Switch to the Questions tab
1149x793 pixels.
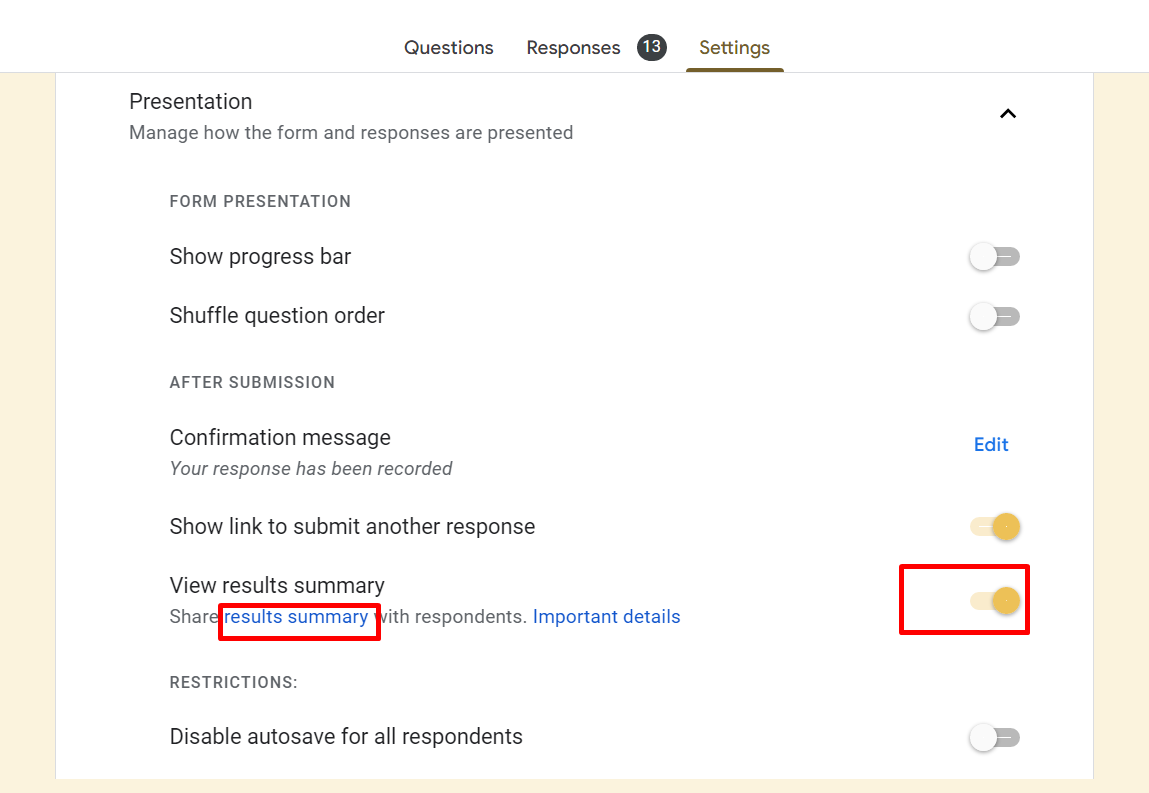[448, 47]
